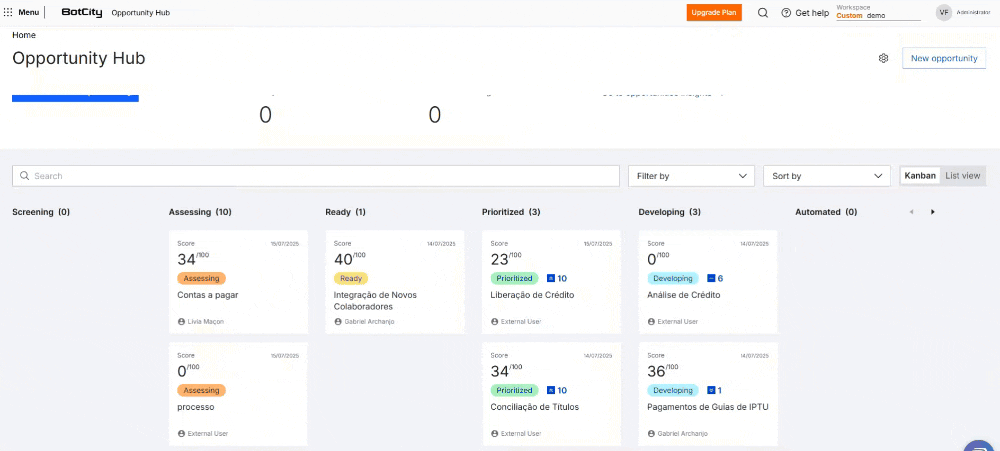Open the apps grid Menu icon
Viewport: 1000px width, 451px height.
pos(9,12)
